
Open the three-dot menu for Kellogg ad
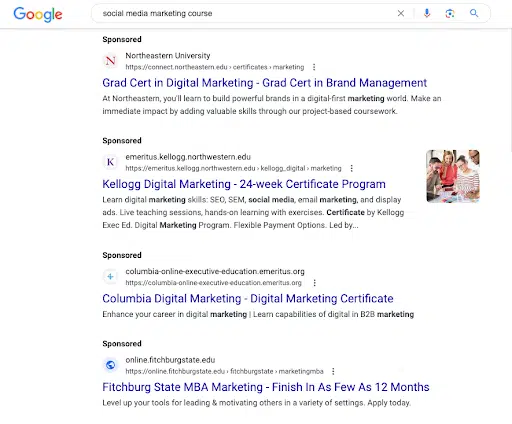point(351,168)
